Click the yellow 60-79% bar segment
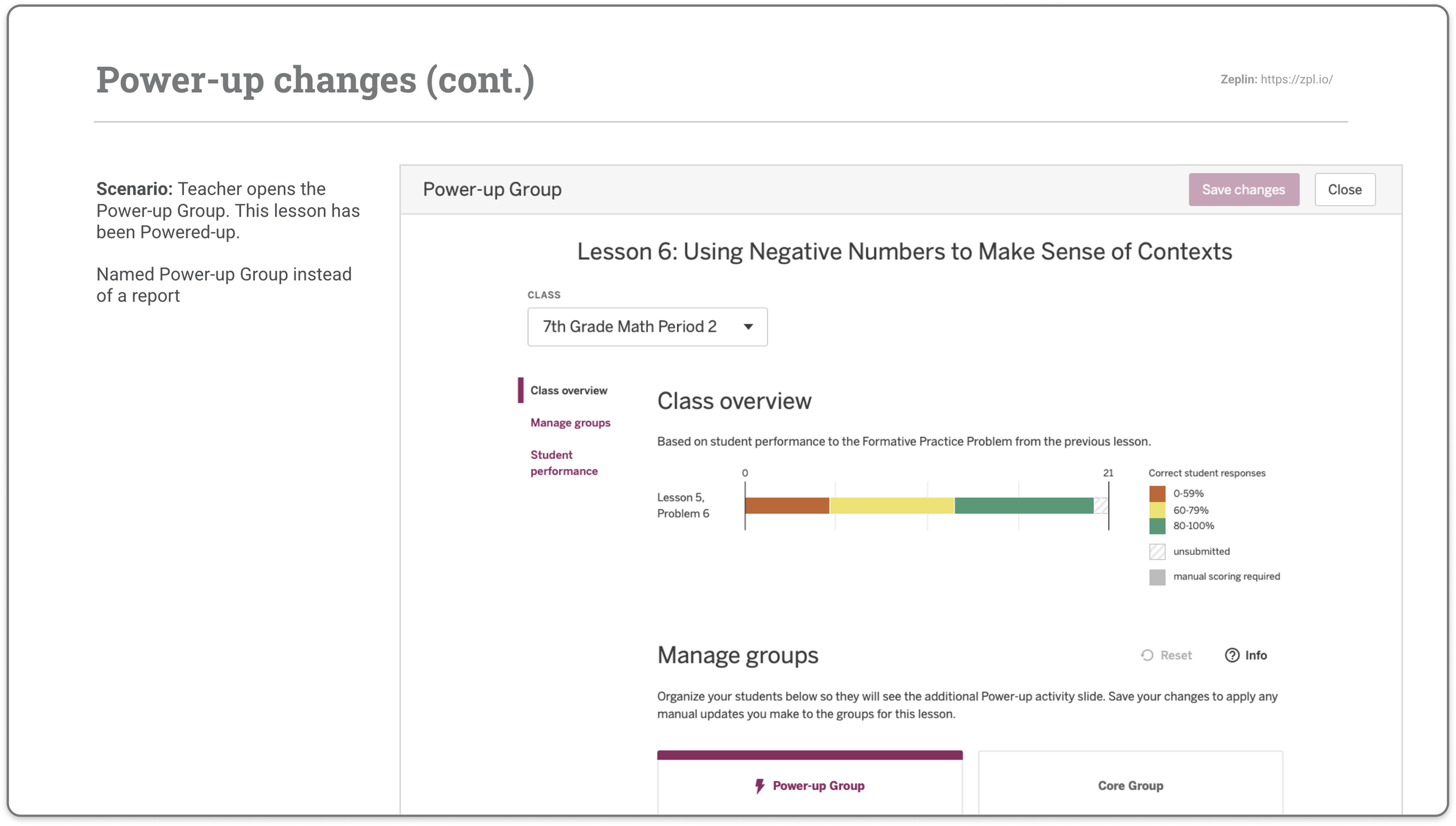The width and height of the screenshot is (1456, 826). [892, 505]
